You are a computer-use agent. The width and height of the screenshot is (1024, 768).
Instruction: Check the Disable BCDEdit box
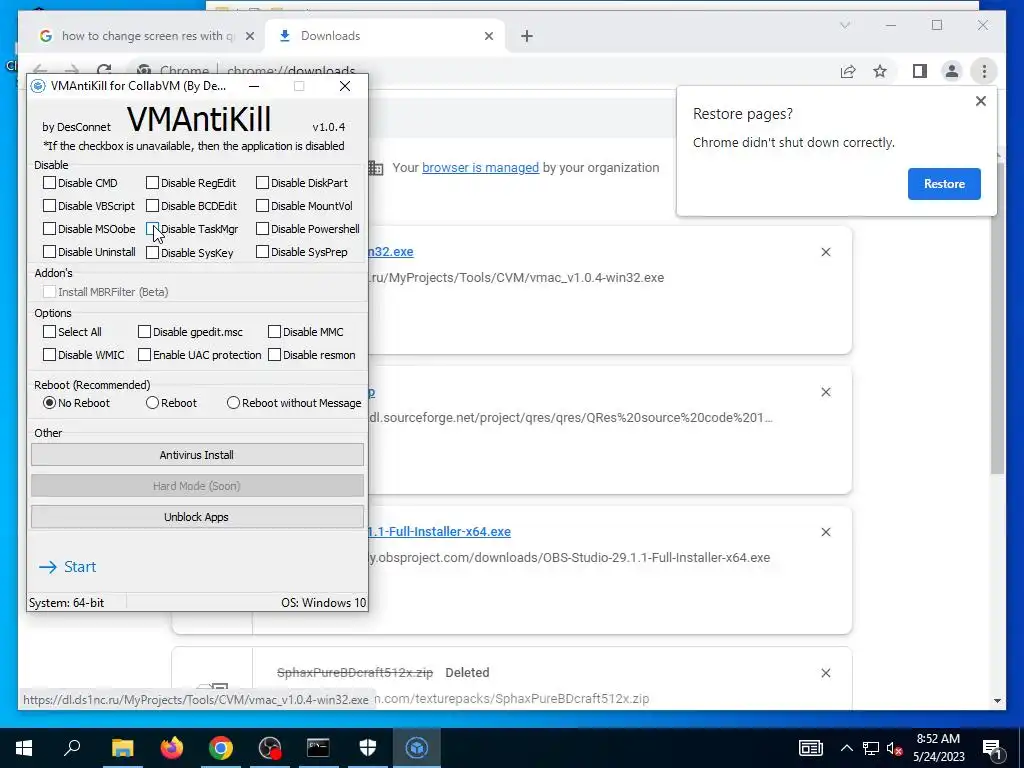[152, 206]
